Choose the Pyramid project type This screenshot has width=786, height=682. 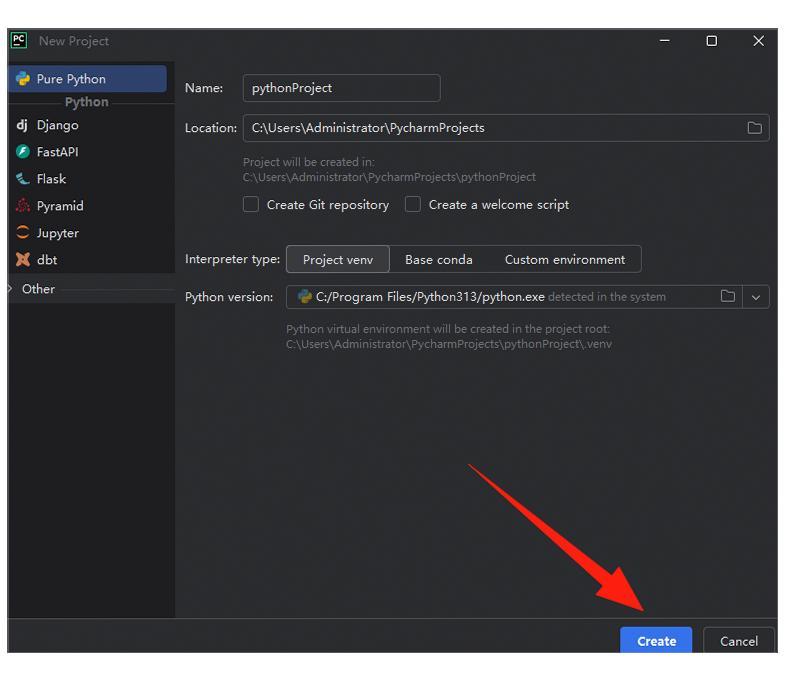coord(60,206)
